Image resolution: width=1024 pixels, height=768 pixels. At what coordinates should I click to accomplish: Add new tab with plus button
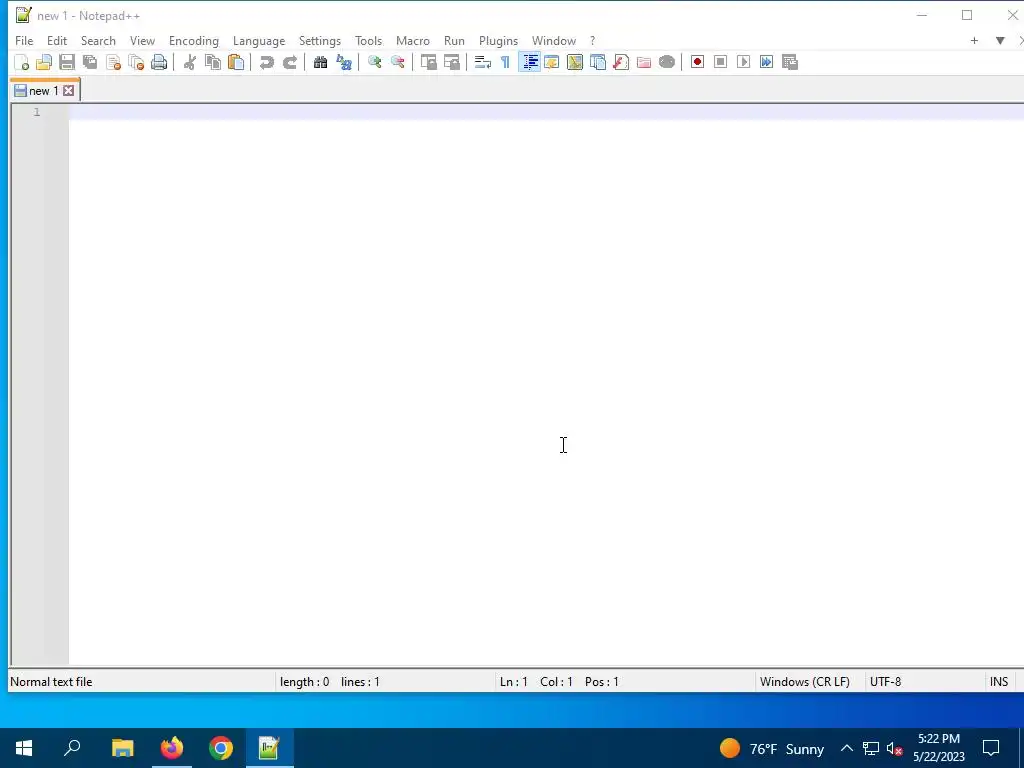974,40
